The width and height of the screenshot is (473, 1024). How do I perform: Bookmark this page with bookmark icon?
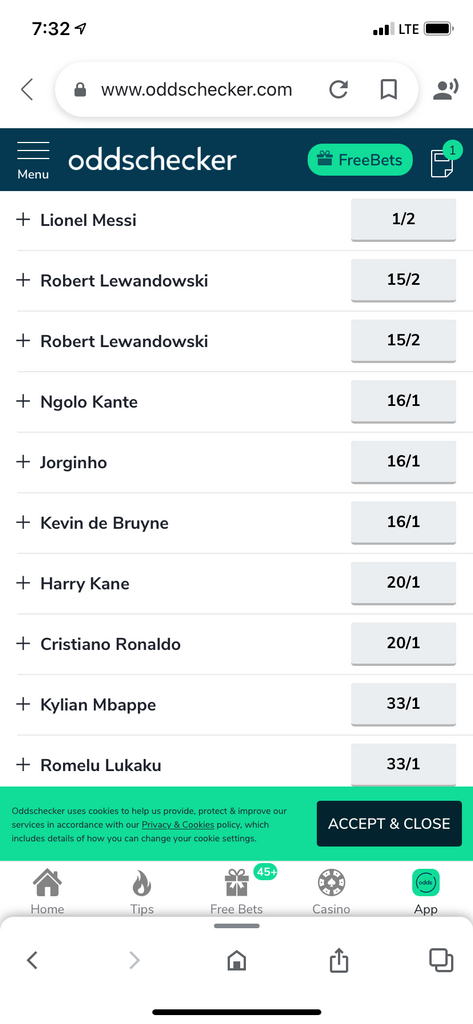click(x=389, y=89)
